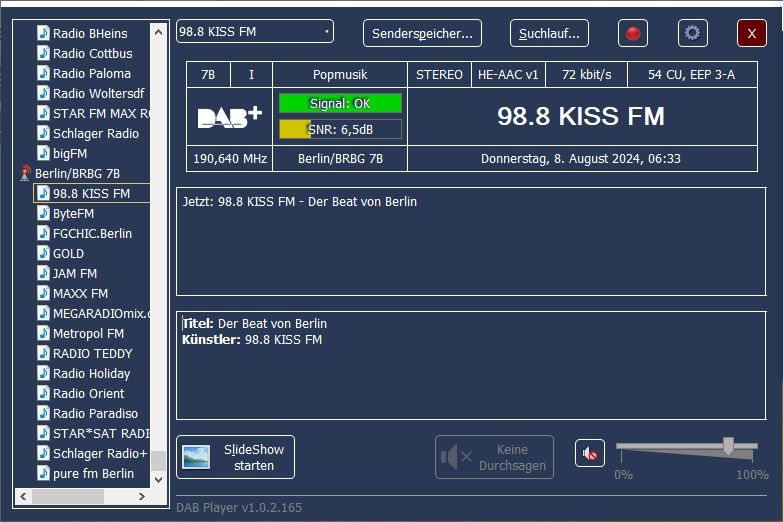This screenshot has width=783, height=522.
Task: Toggle the mute speaker button
Action: tap(590, 454)
